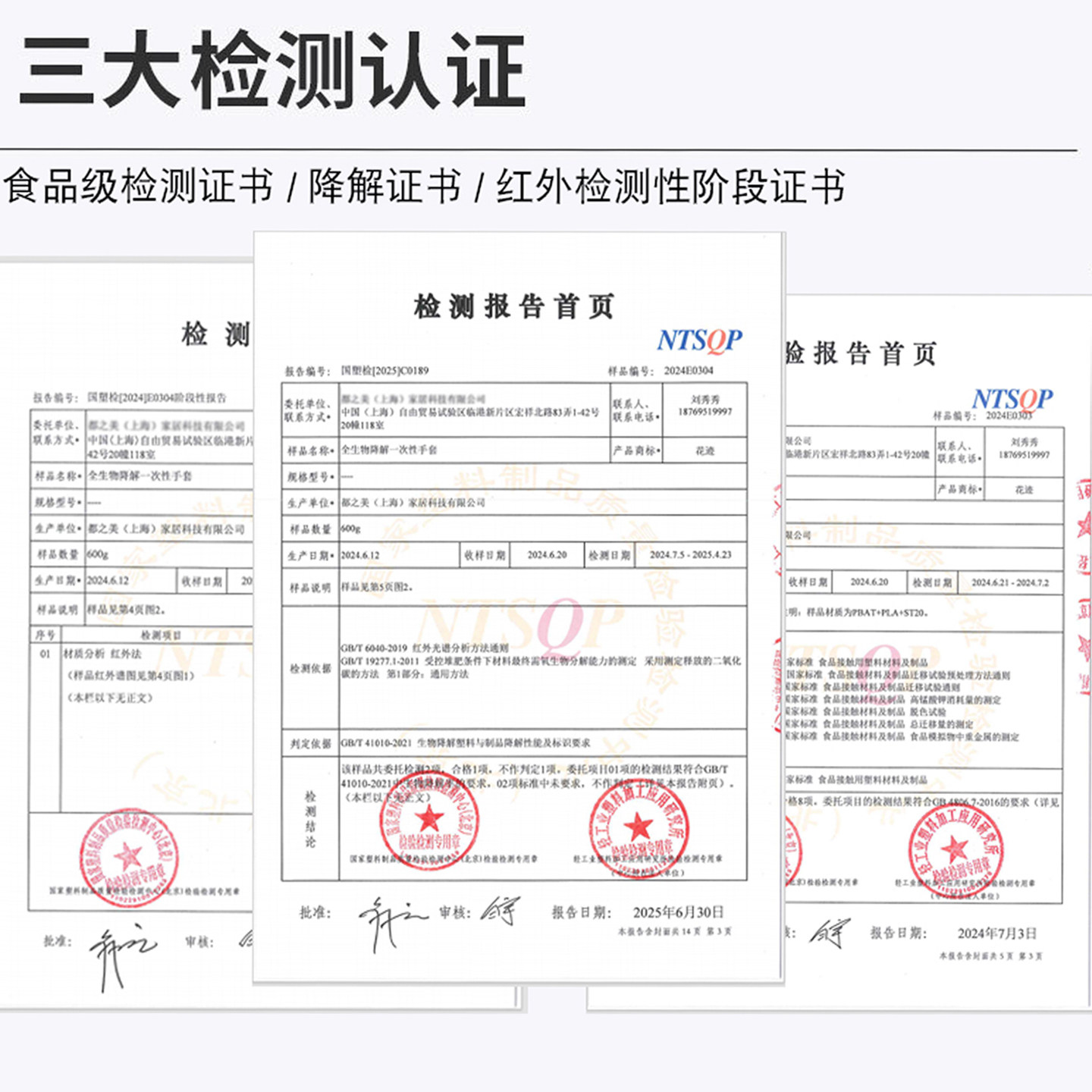Click contact name 刘秀秀 on center report
The width and height of the screenshot is (1092, 1092).
[x=705, y=399]
